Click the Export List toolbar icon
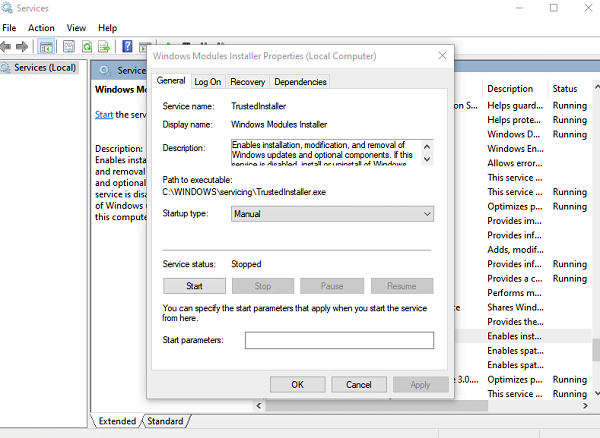 (104, 47)
